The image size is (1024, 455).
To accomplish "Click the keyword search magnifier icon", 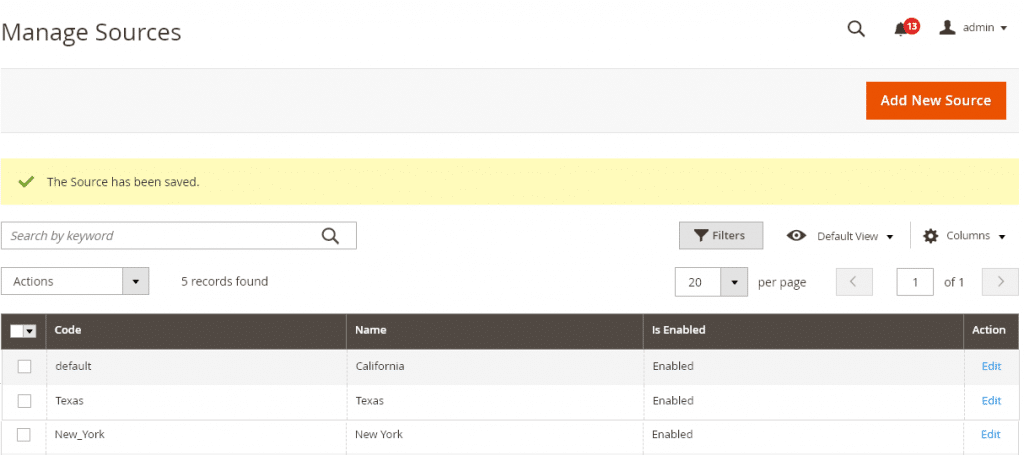I will [330, 236].
